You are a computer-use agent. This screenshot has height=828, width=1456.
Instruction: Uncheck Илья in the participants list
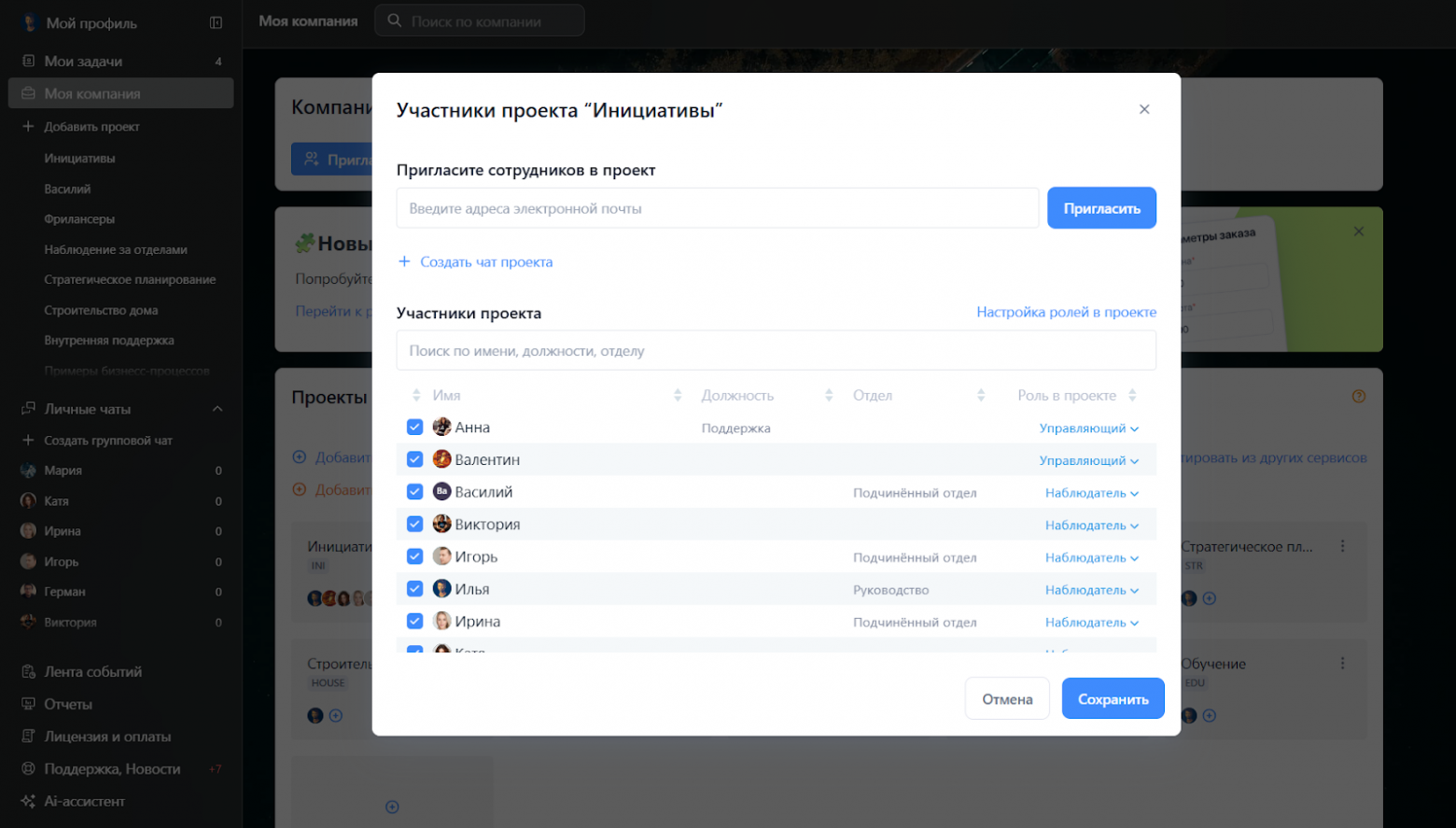coord(414,588)
